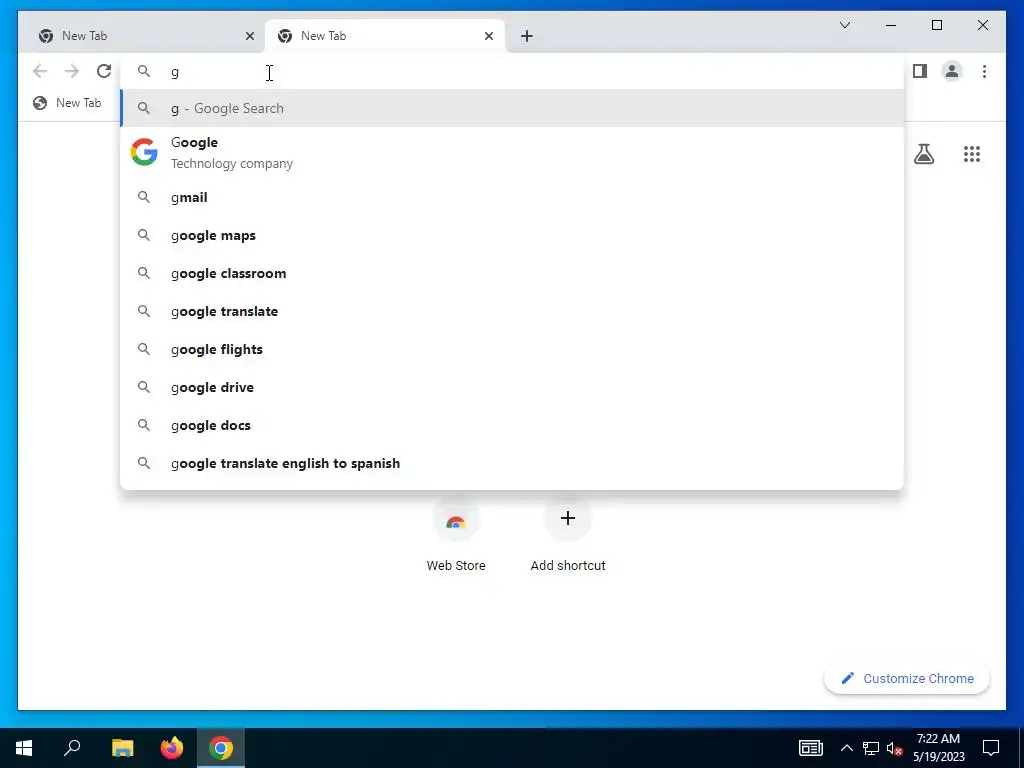Open the Search Labs flask icon
The width and height of the screenshot is (1024, 768).
[923, 154]
